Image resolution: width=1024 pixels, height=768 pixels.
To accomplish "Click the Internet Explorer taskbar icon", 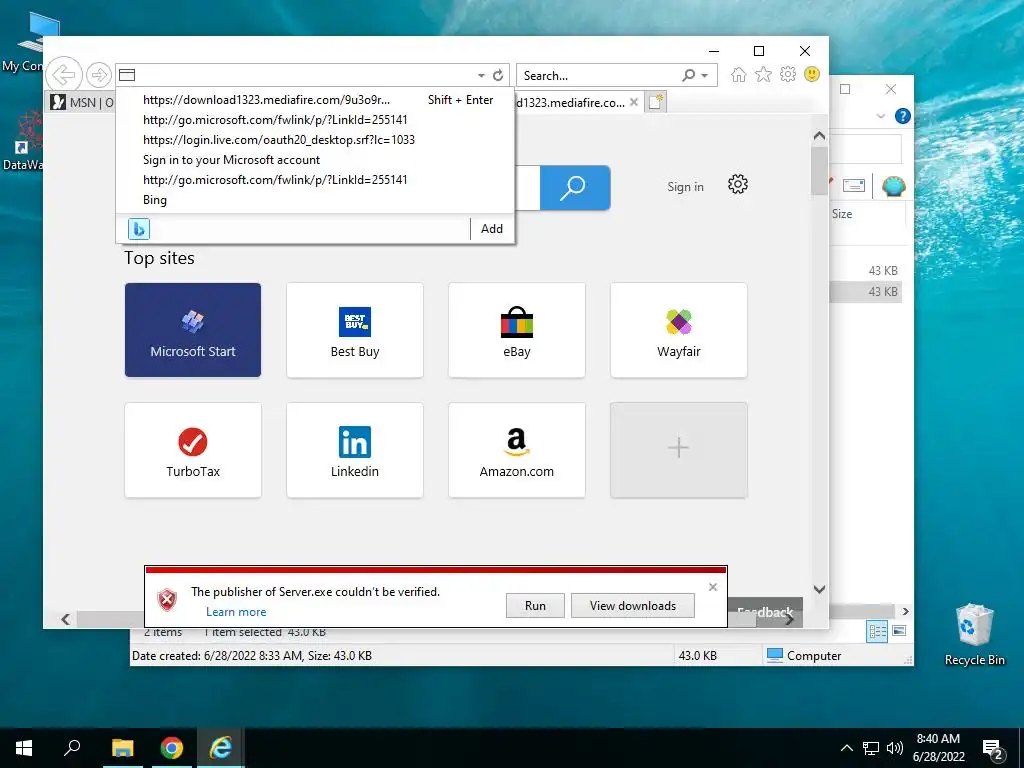I will 221,748.
